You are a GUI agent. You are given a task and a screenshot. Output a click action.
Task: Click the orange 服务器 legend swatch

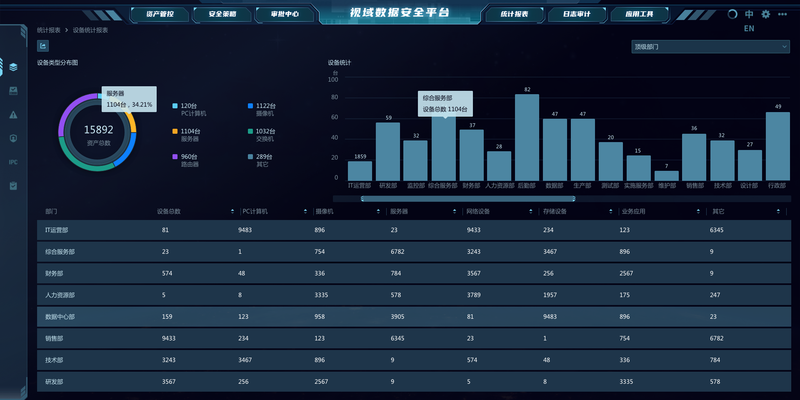tap(175, 131)
